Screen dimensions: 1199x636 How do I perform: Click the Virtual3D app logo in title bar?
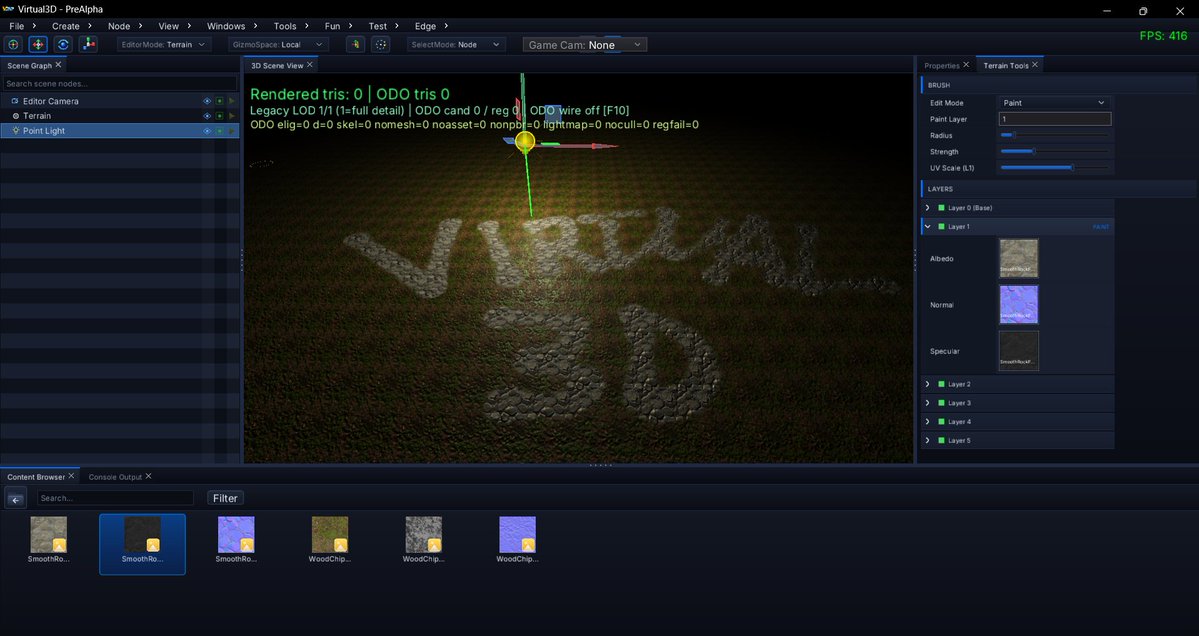pyautogui.click(x=8, y=9)
